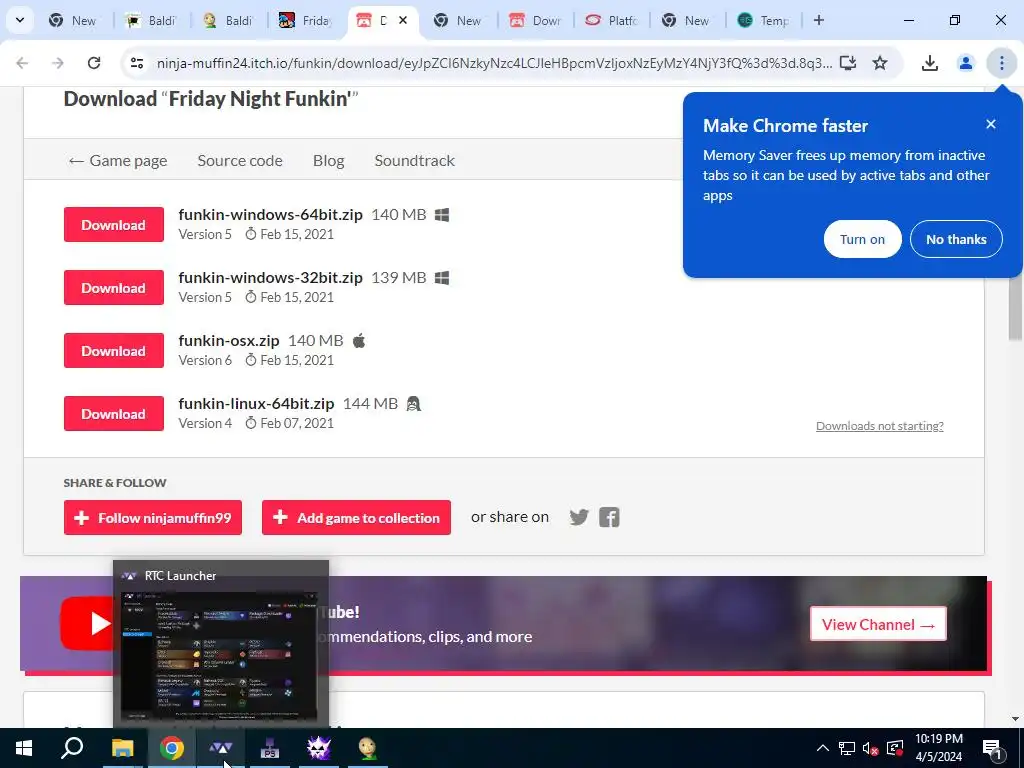Bookmark this page with the star
The image size is (1024, 768).
(x=880, y=63)
